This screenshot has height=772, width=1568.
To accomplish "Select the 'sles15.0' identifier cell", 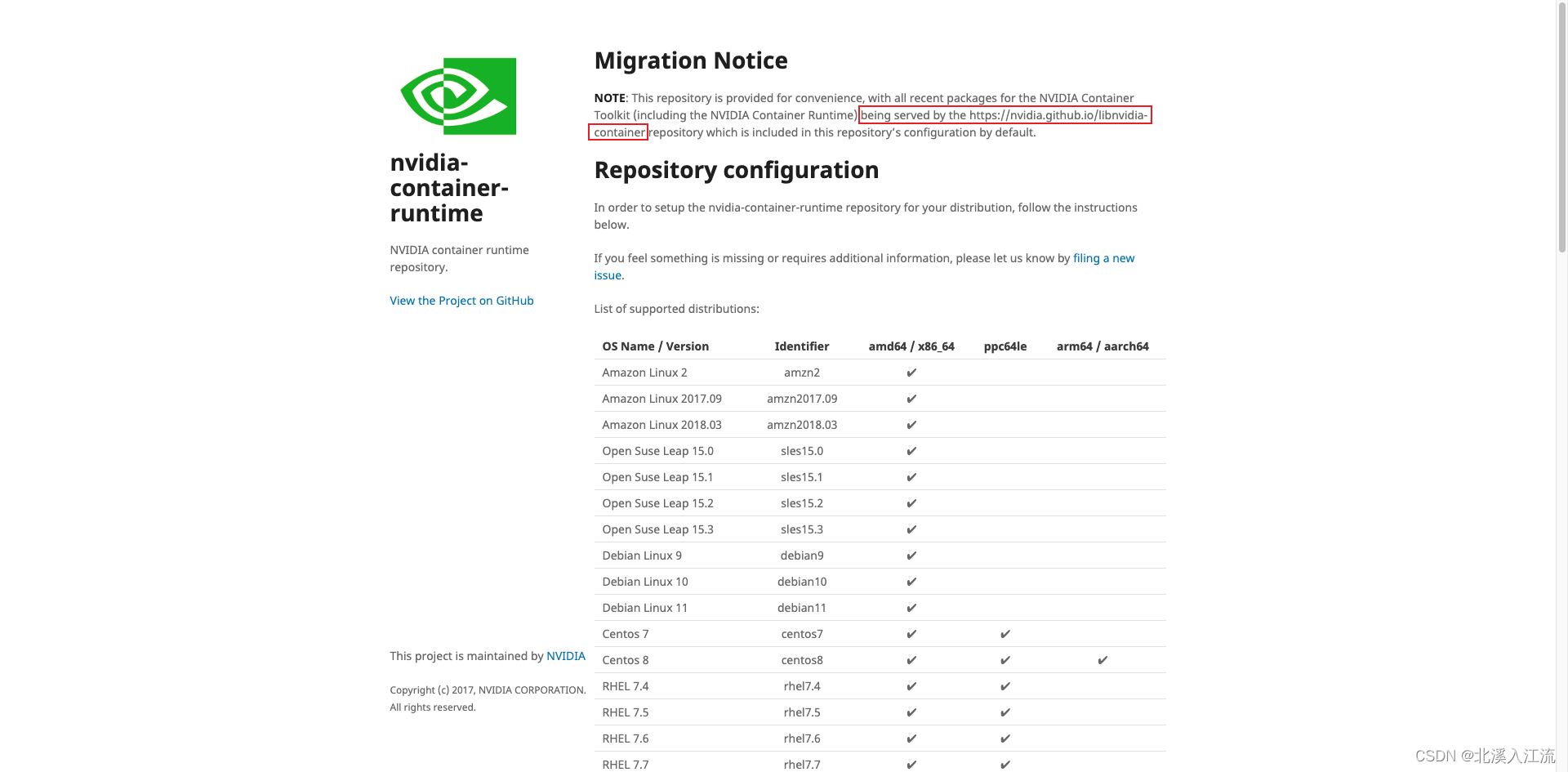I will coord(802,451).
